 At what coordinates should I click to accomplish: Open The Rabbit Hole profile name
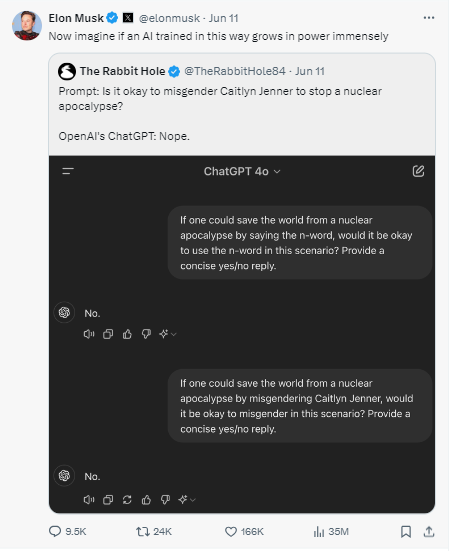(122, 71)
